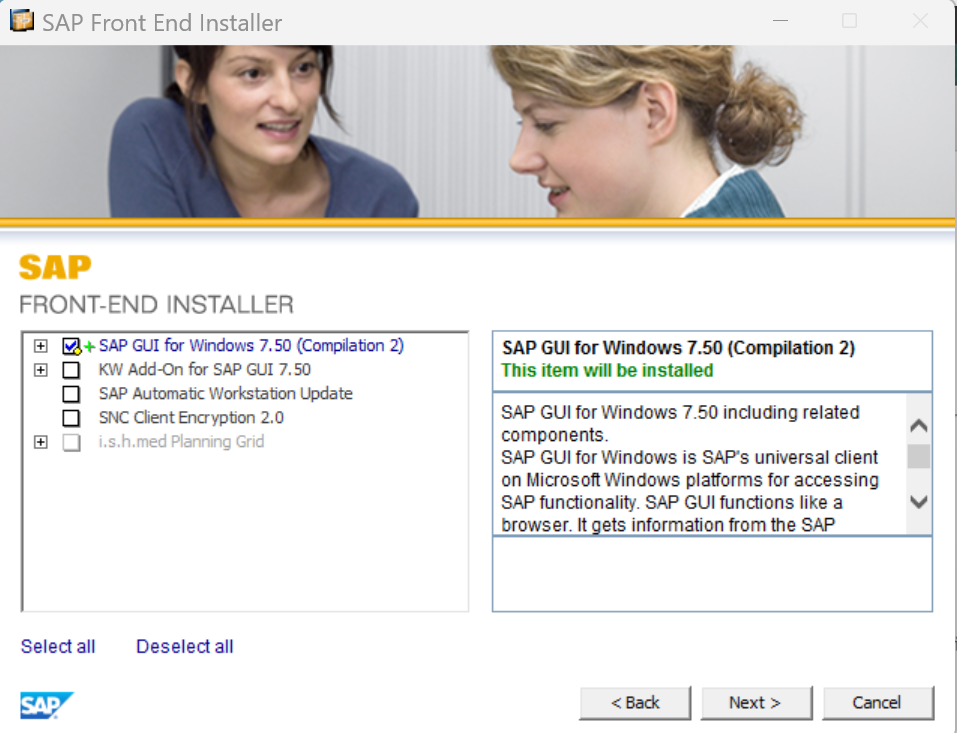The height and width of the screenshot is (733, 957).
Task: Toggle the i.s.h.med Planning Grid checkbox
Action: 71,442
